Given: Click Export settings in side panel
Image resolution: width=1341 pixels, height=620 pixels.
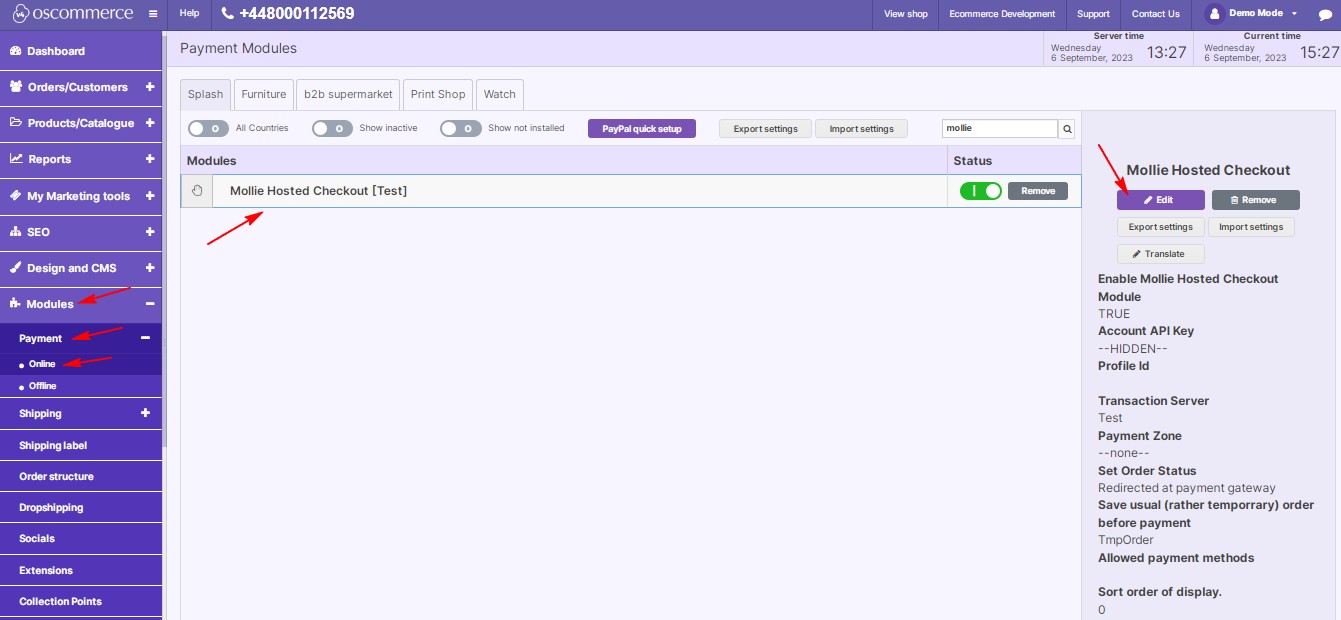Looking at the screenshot, I should (x=1161, y=227).
